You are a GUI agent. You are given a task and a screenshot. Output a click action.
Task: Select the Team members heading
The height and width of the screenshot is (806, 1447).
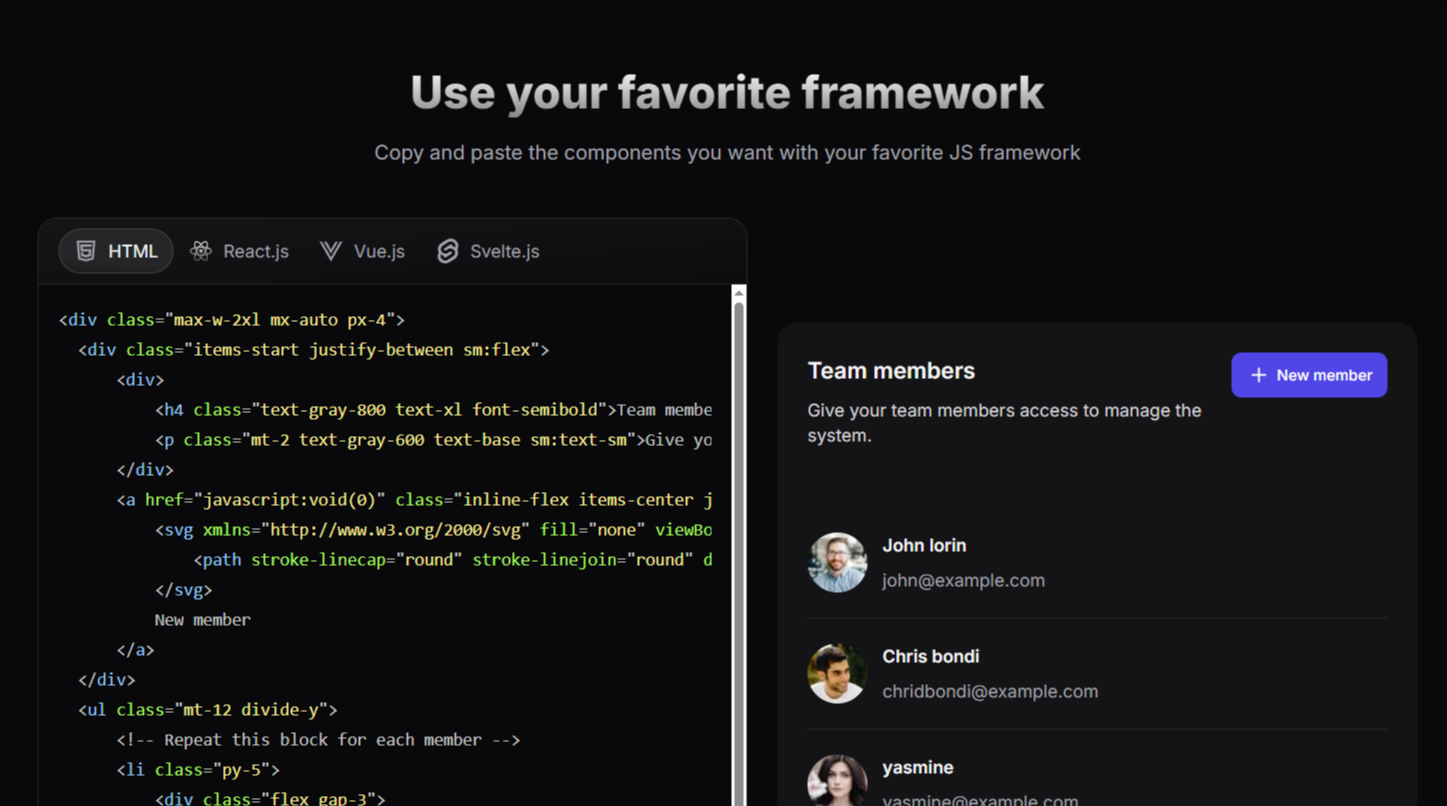891,370
